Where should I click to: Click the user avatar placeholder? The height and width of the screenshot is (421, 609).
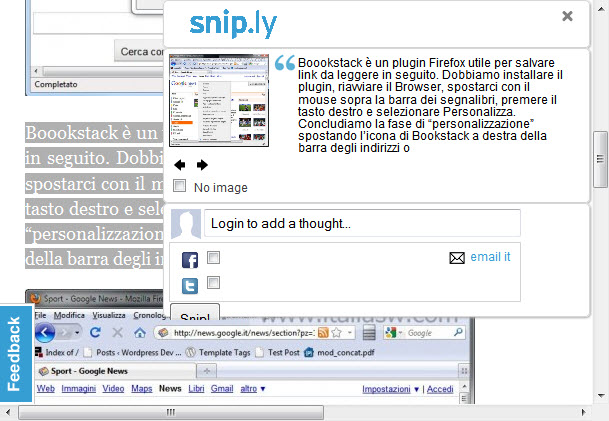(186, 224)
